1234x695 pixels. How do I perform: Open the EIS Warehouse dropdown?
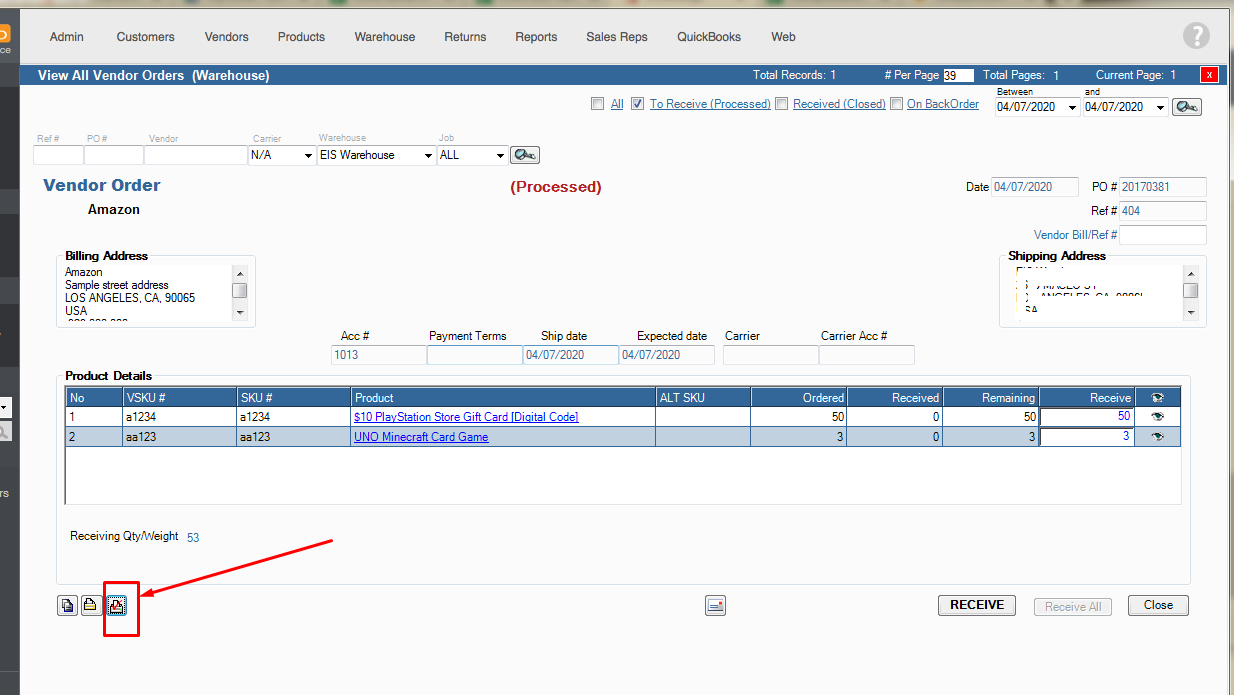point(427,156)
